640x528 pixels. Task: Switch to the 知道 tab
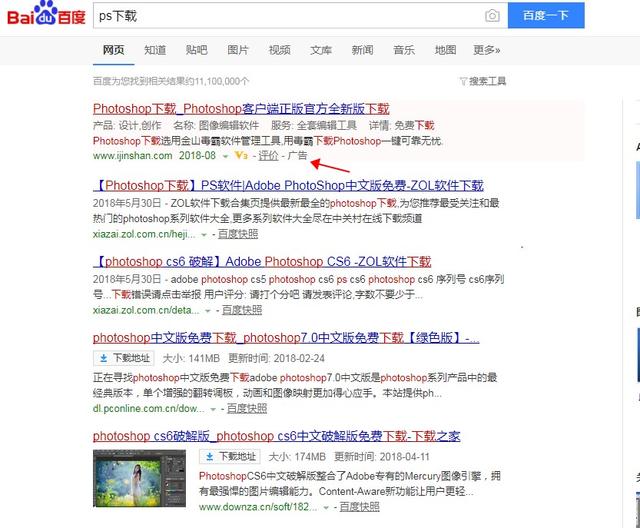[155, 50]
